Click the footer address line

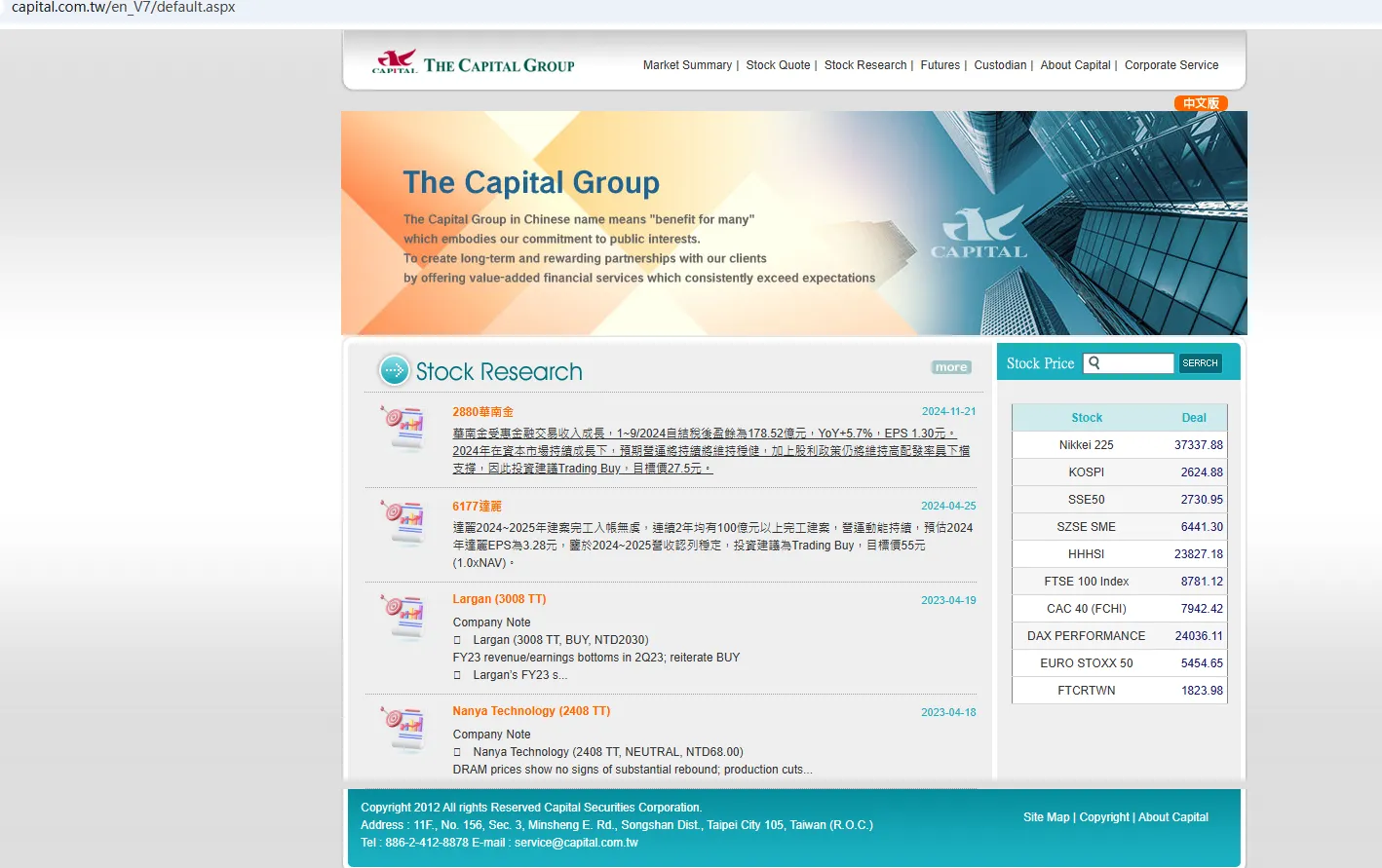click(x=617, y=825)
